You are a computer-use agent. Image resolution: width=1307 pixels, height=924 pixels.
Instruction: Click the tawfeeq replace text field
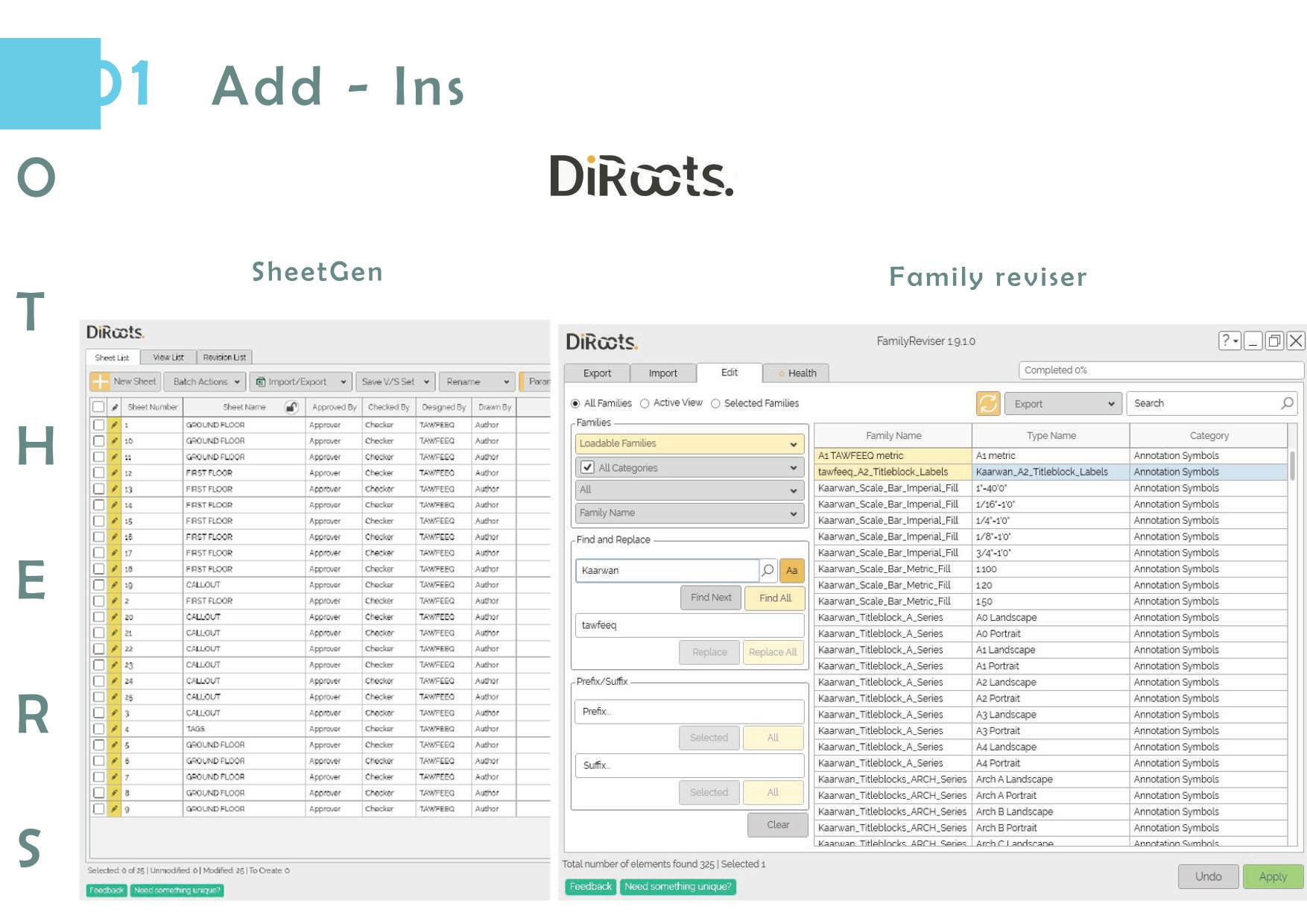tap(689, 625)
